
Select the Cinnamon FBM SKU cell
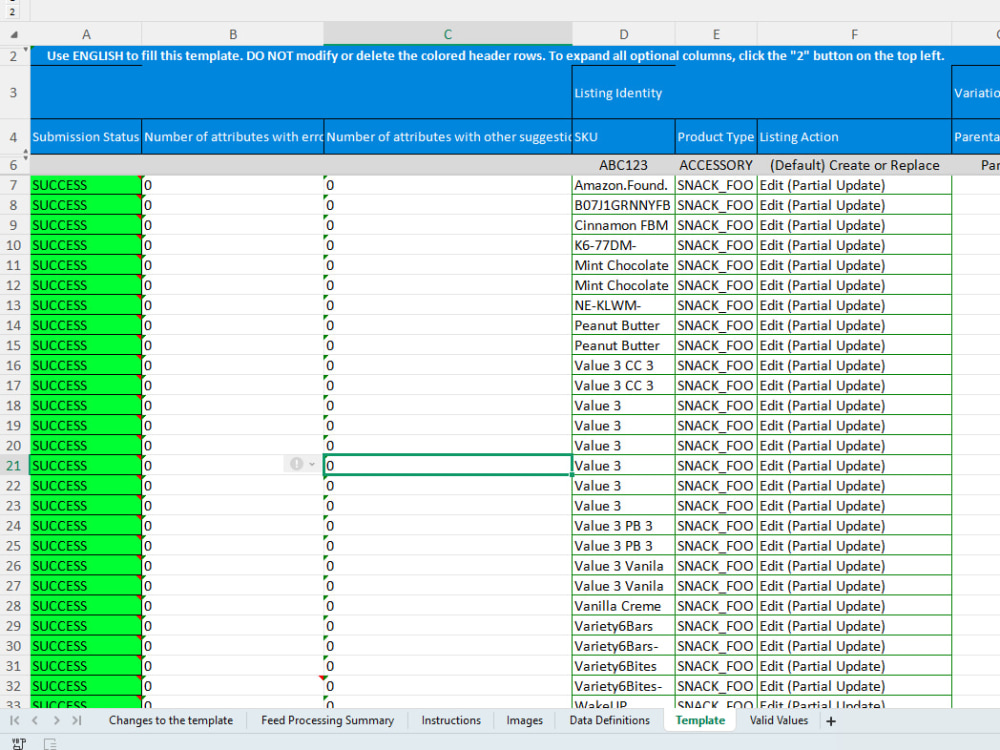click(x=624, y=225)
